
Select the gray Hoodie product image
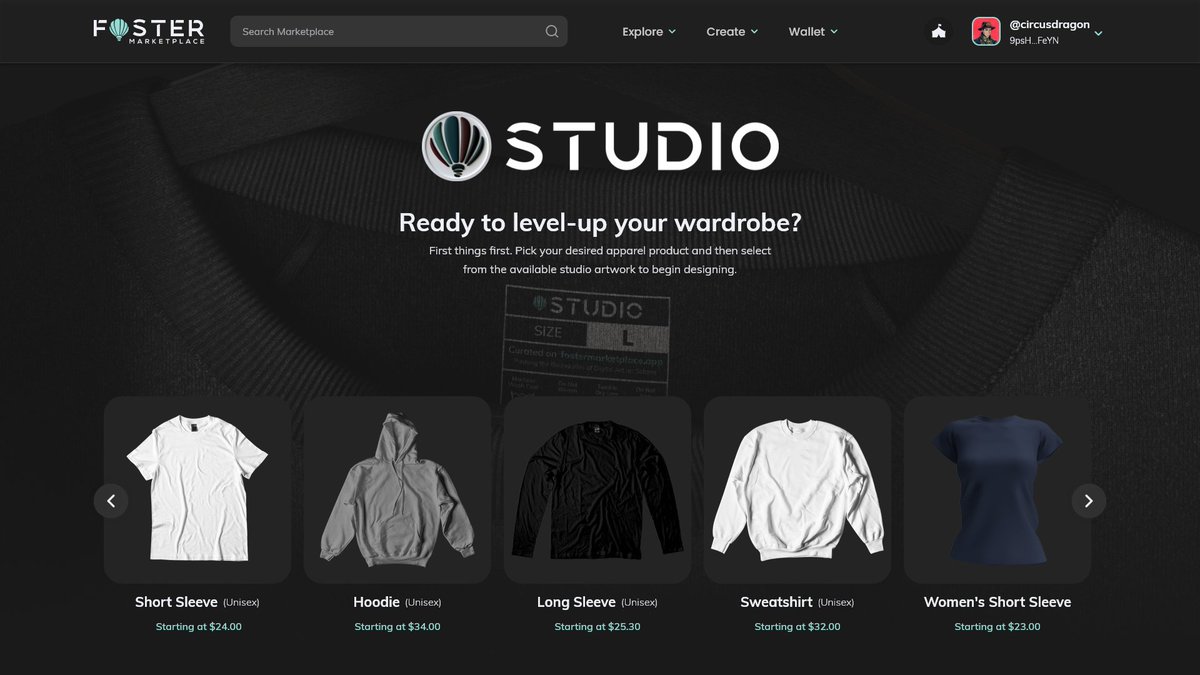[397, 490]
